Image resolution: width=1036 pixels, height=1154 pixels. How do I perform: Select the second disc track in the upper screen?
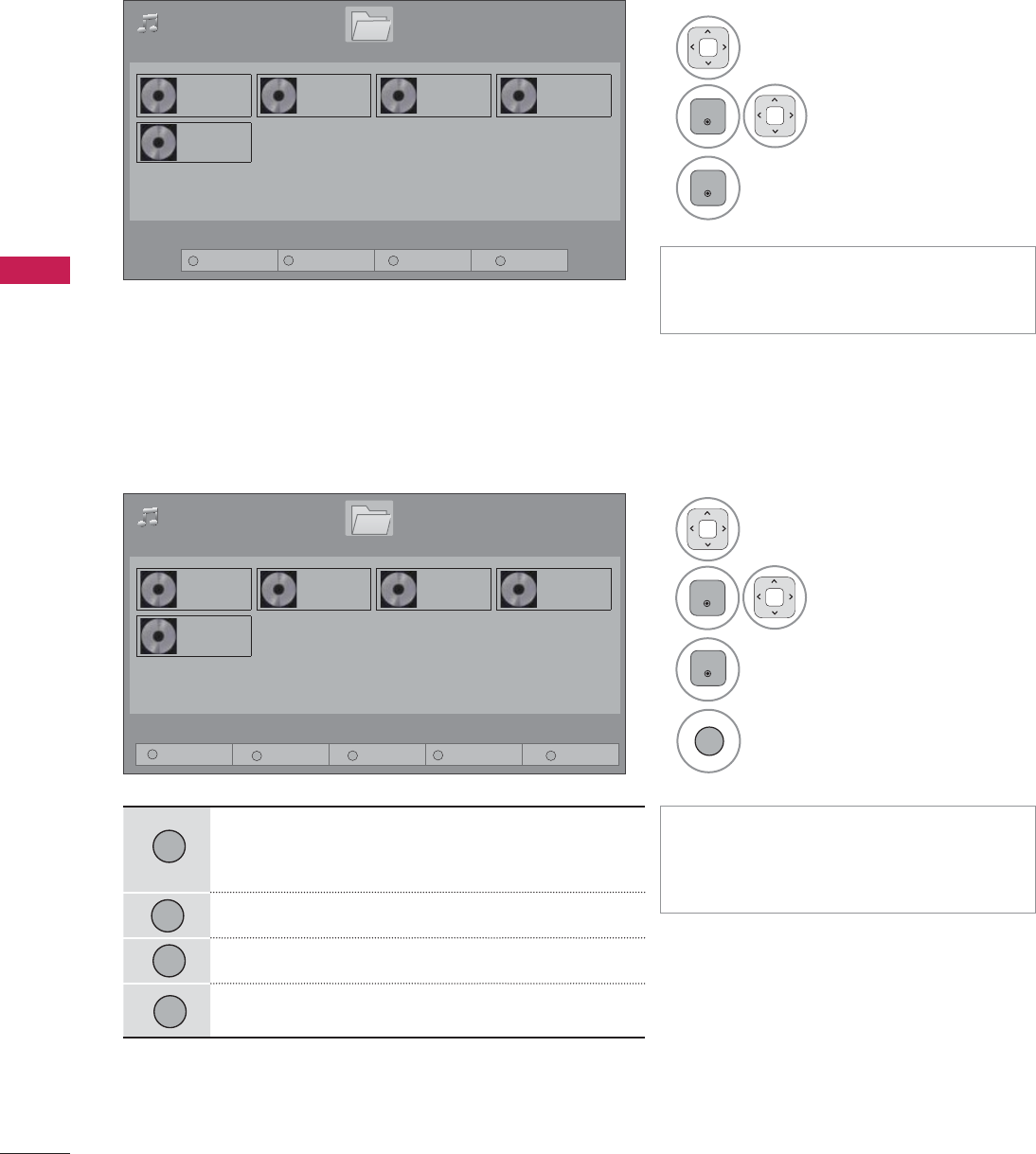[313, 96]
